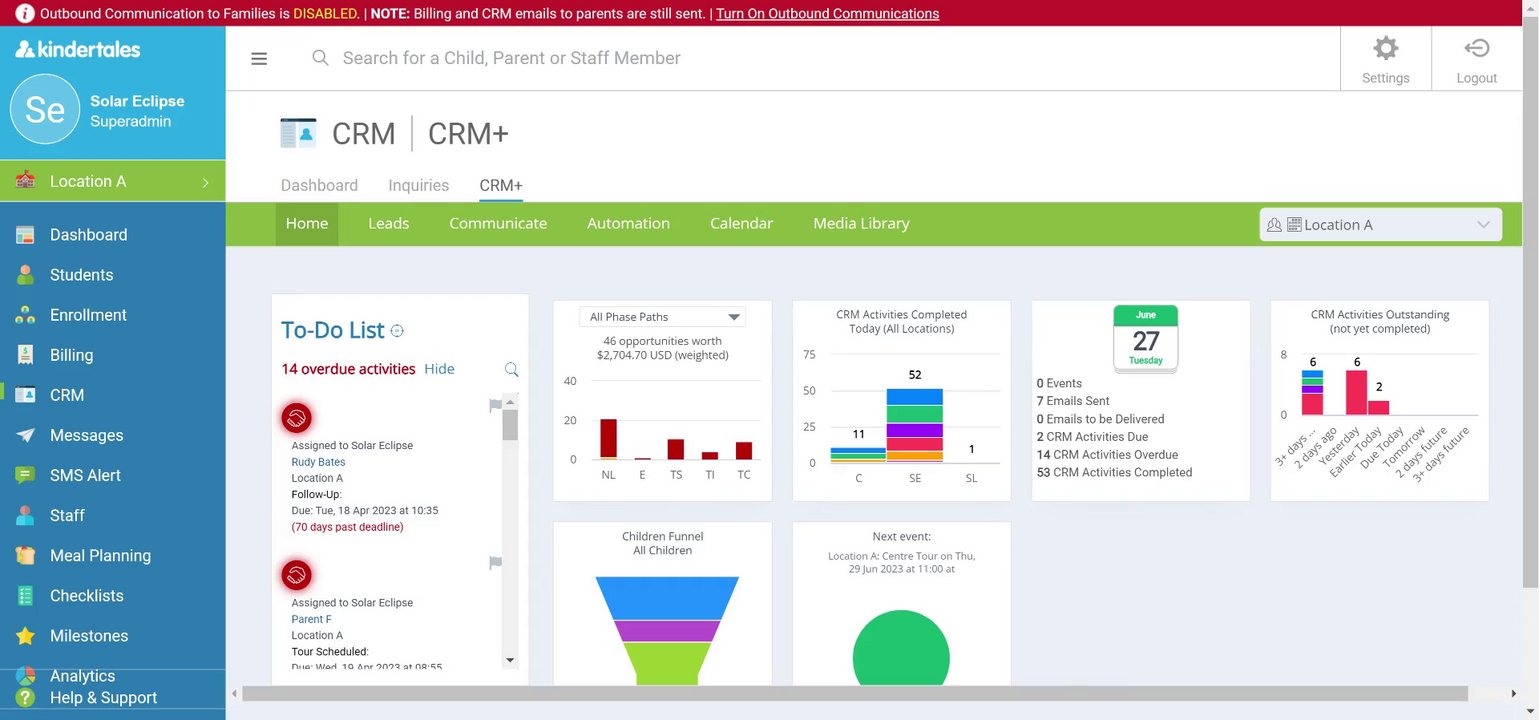Screen dimensions: 1539x720
Task: Open the hamburger menu icon
Action: [x=259, y=59]
